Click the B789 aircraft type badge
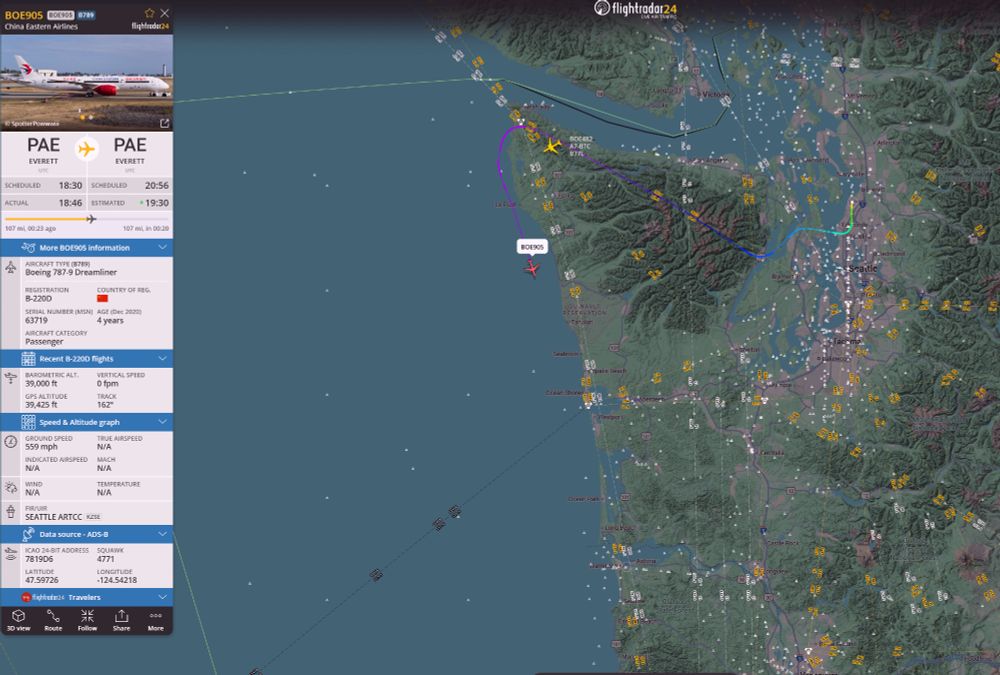Image resolution: width=1000 pixels, height=675 pixels. tap(86, 15)
